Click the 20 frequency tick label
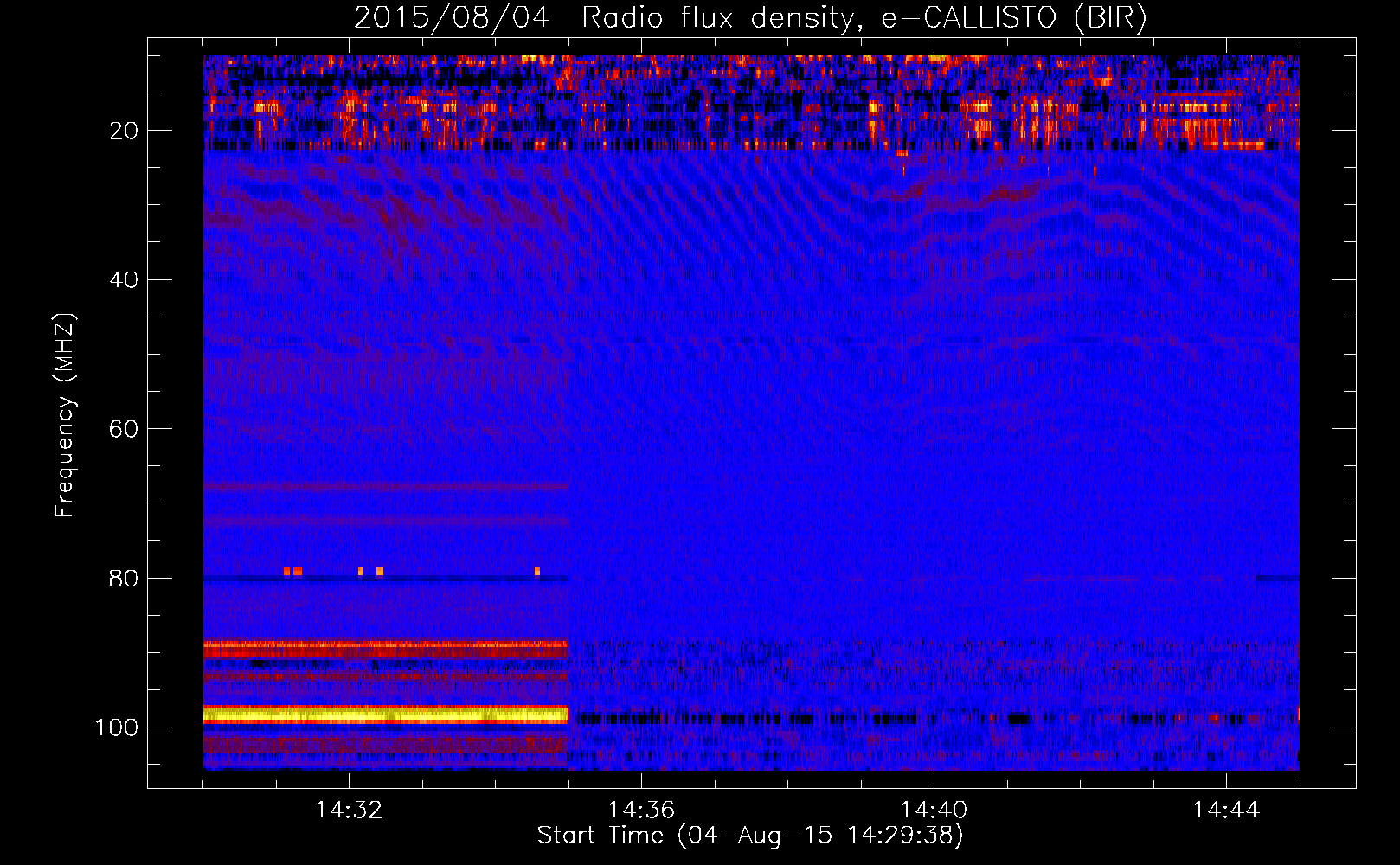 point(124,131)
